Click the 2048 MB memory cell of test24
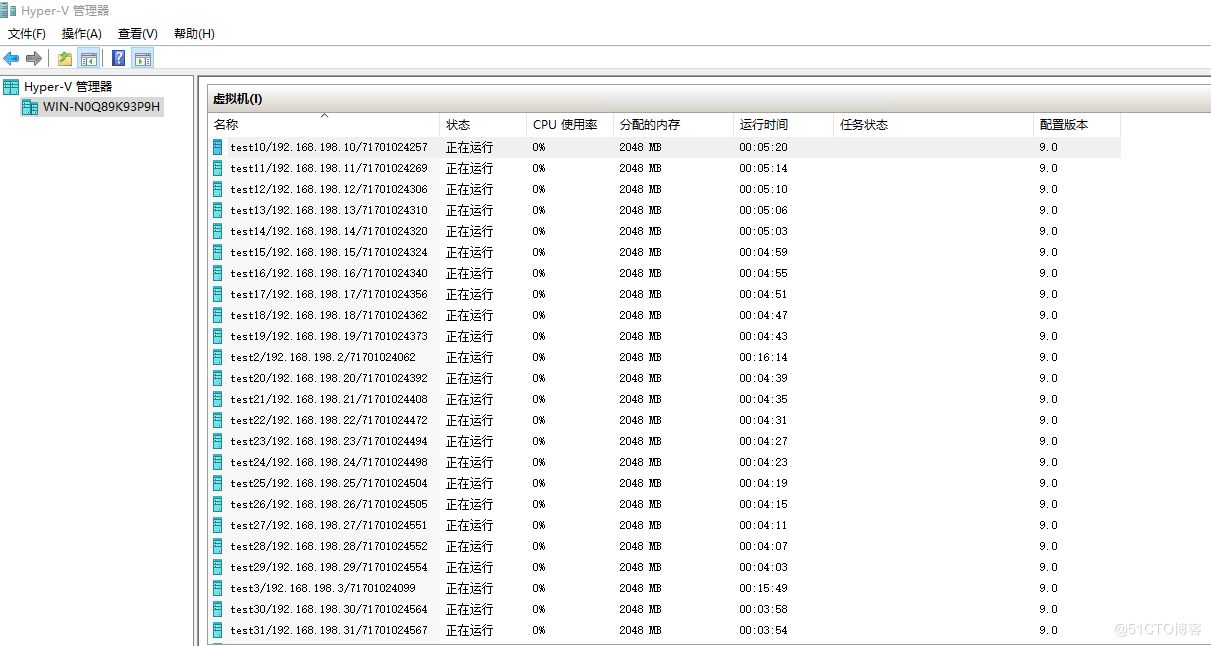 tap(640, 462)
